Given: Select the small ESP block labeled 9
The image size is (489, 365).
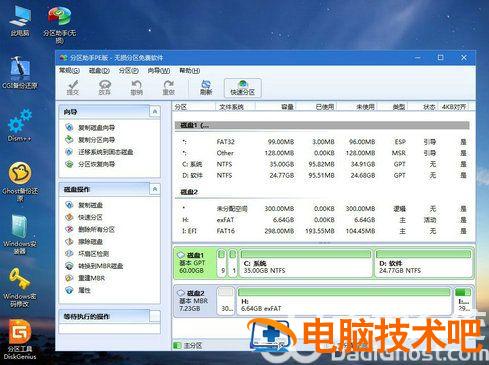Looking at the screenshot, I should (x=222, y=263).
